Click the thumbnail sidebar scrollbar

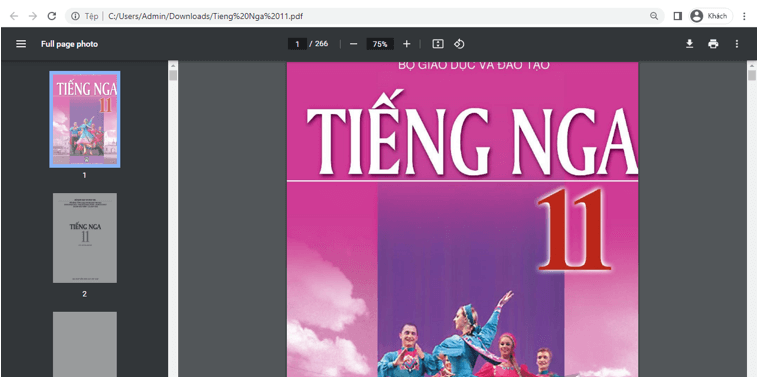[x=173, y=75]
